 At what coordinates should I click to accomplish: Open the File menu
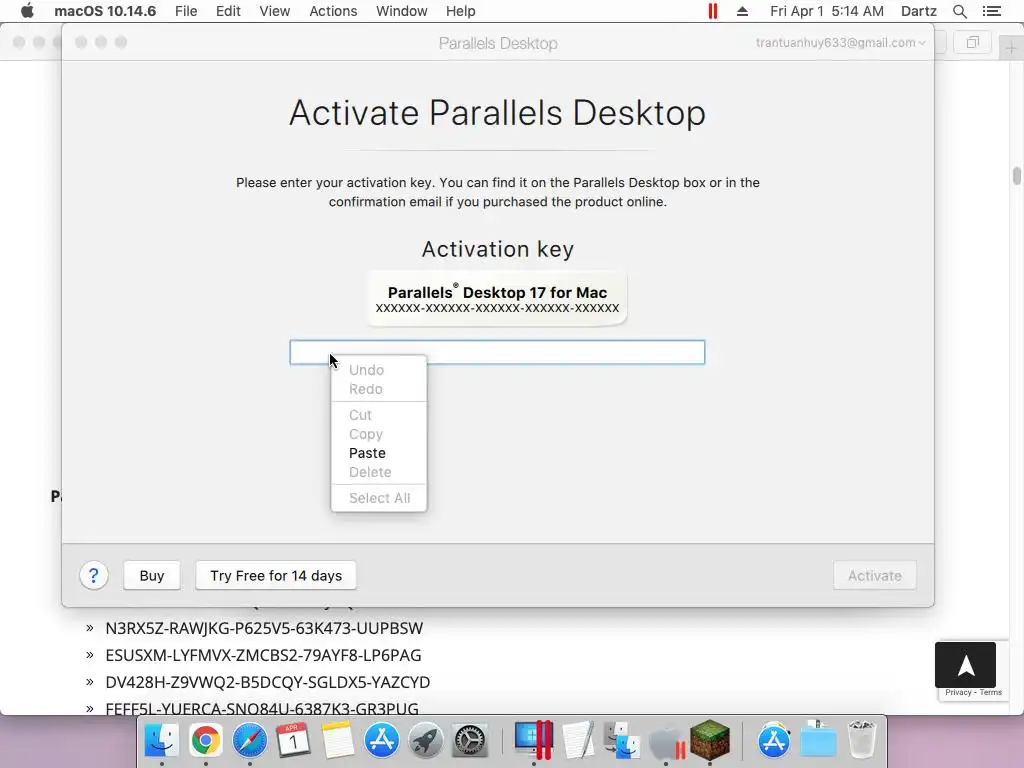click(186, 11)
